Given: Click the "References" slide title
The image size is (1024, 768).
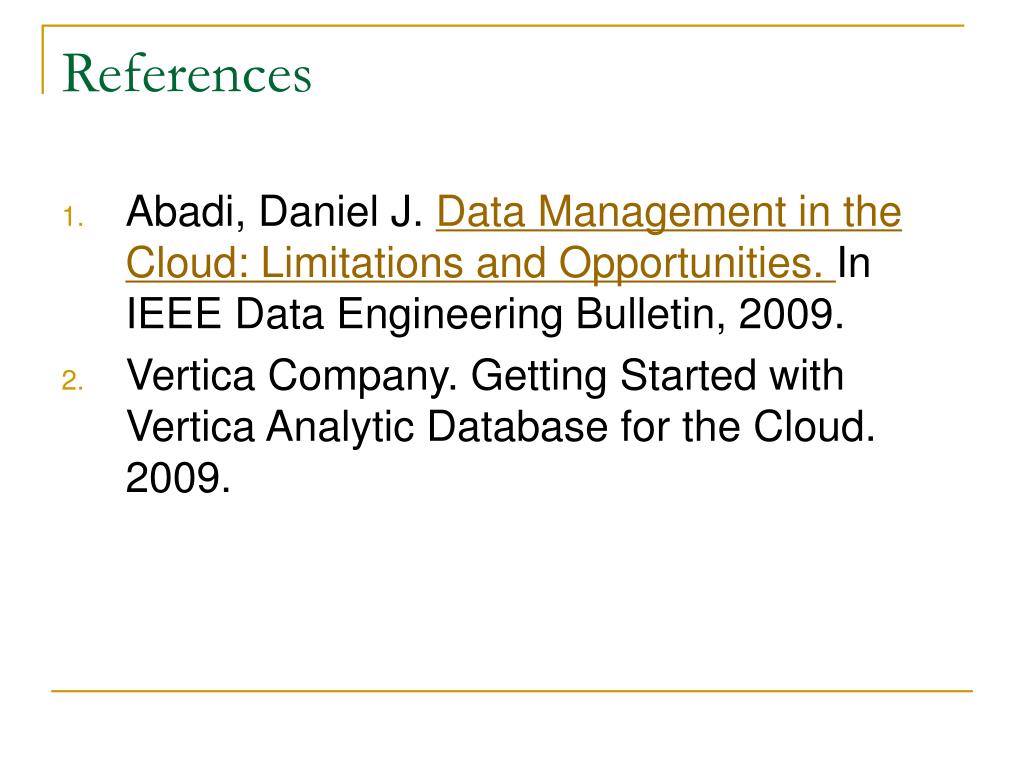Looking at the screenshot, I should [x=187, y=74].
